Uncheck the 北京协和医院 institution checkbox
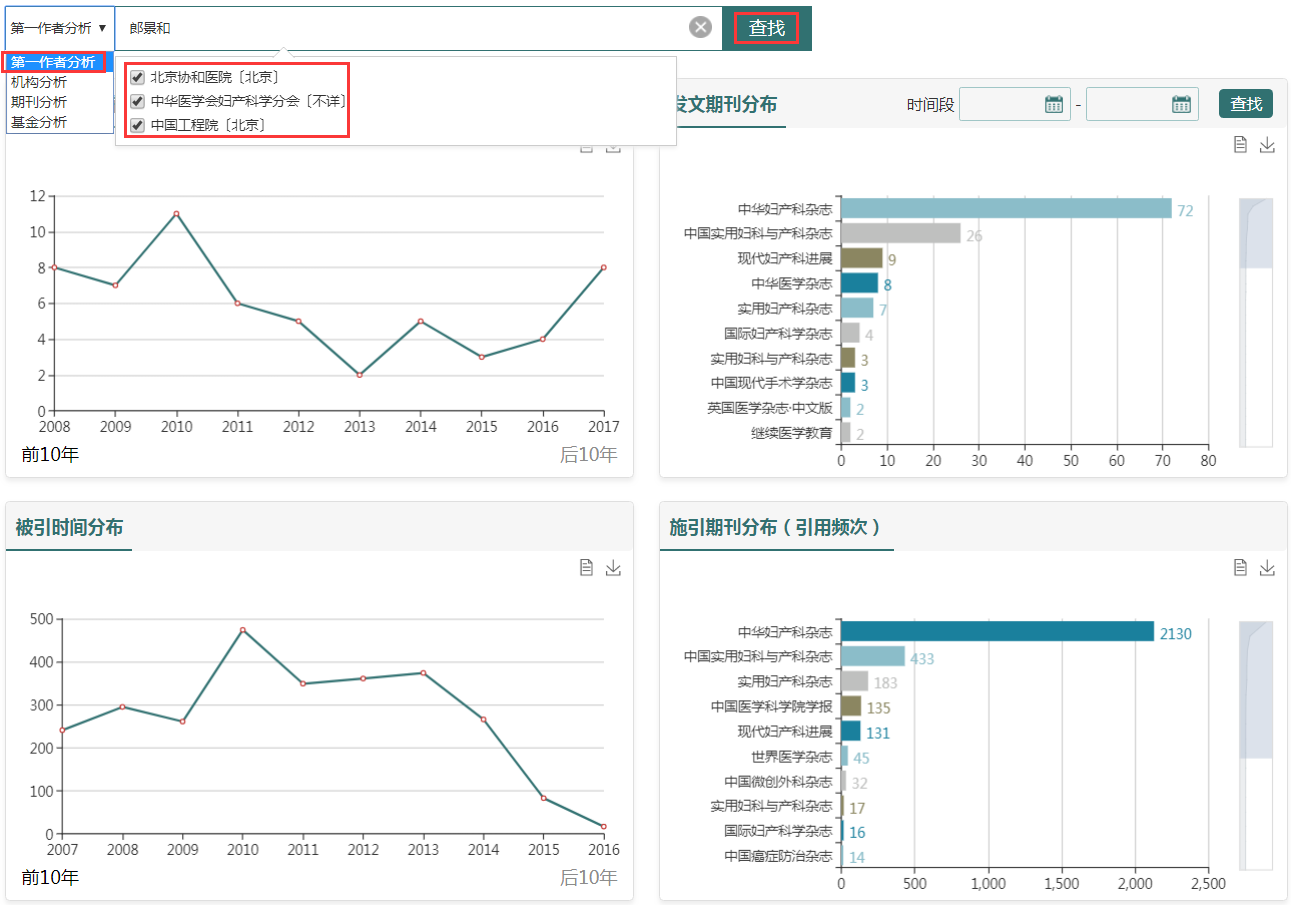This screenshot has width=1291, height=905. 138,77
